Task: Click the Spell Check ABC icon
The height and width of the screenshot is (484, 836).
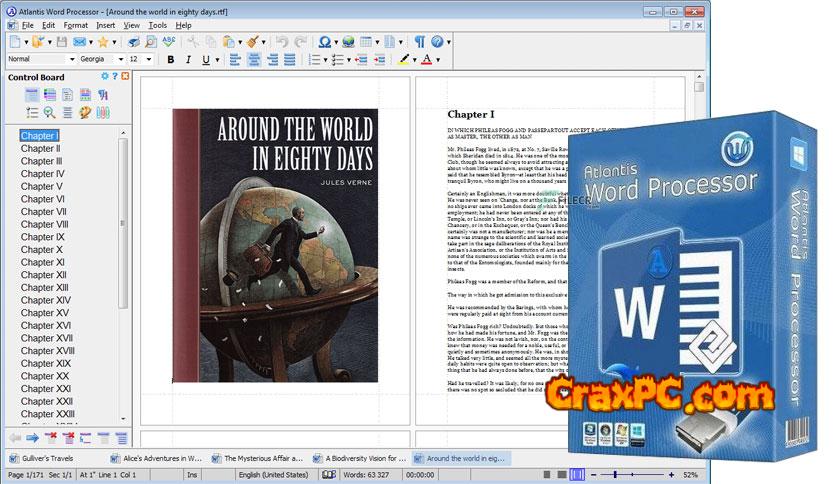Action: coord(169,42)
